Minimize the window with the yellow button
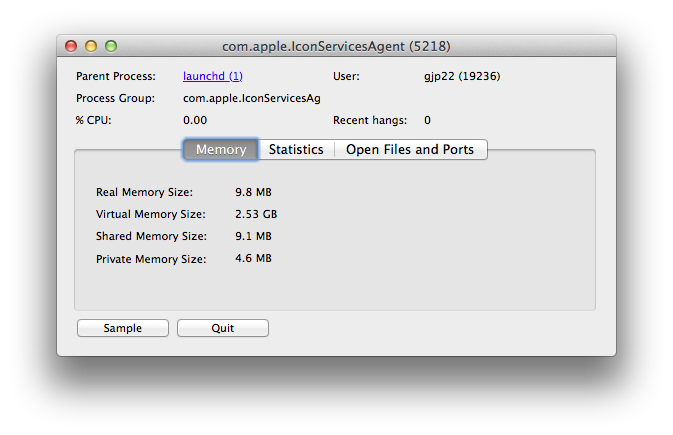 (91, 46)
